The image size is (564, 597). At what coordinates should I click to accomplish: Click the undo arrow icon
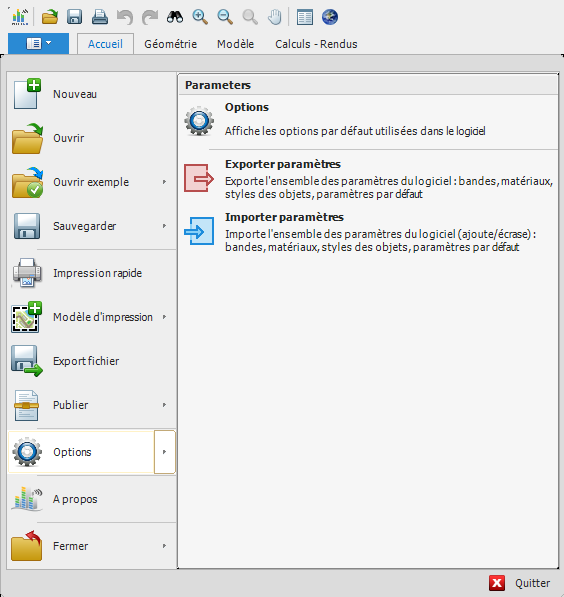(x=125, y=17)
